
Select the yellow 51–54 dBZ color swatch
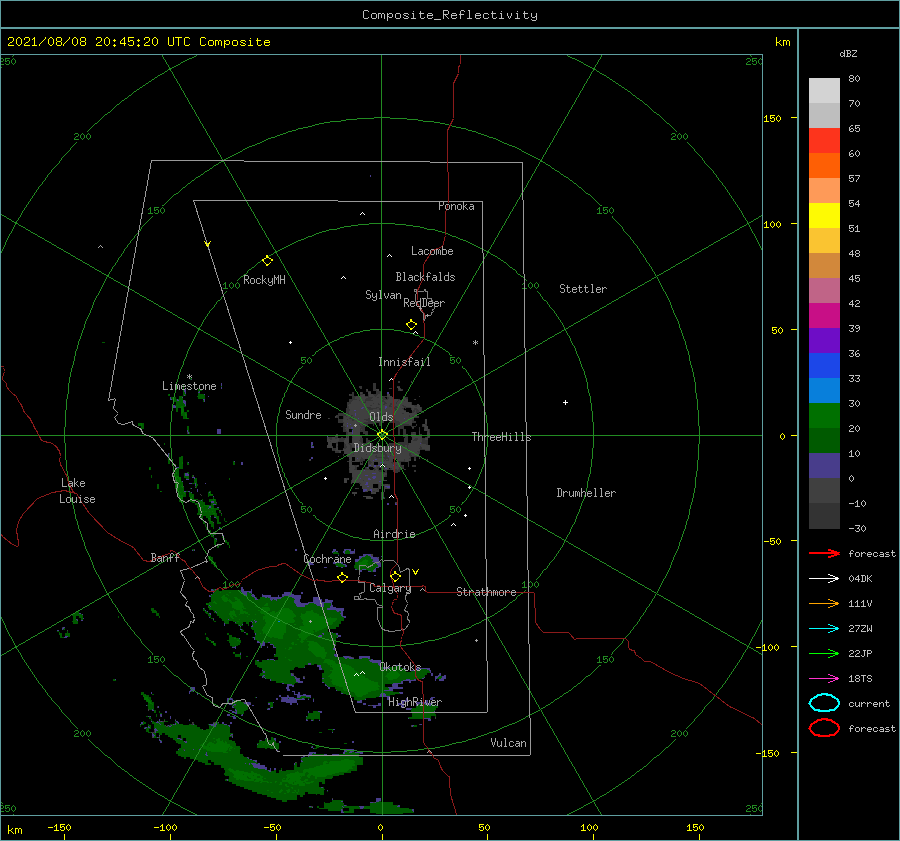click(824, 215)
